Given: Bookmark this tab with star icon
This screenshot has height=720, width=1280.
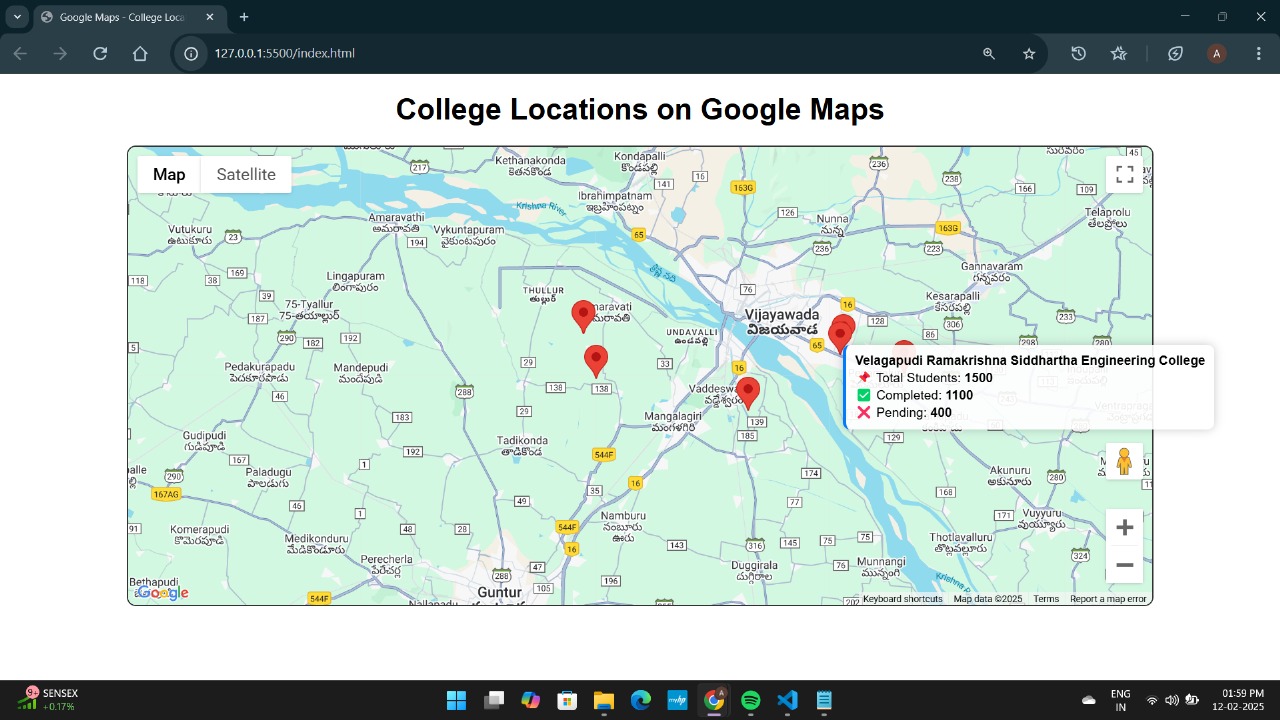Looking at the screenshot, I should click(1029, 54).
